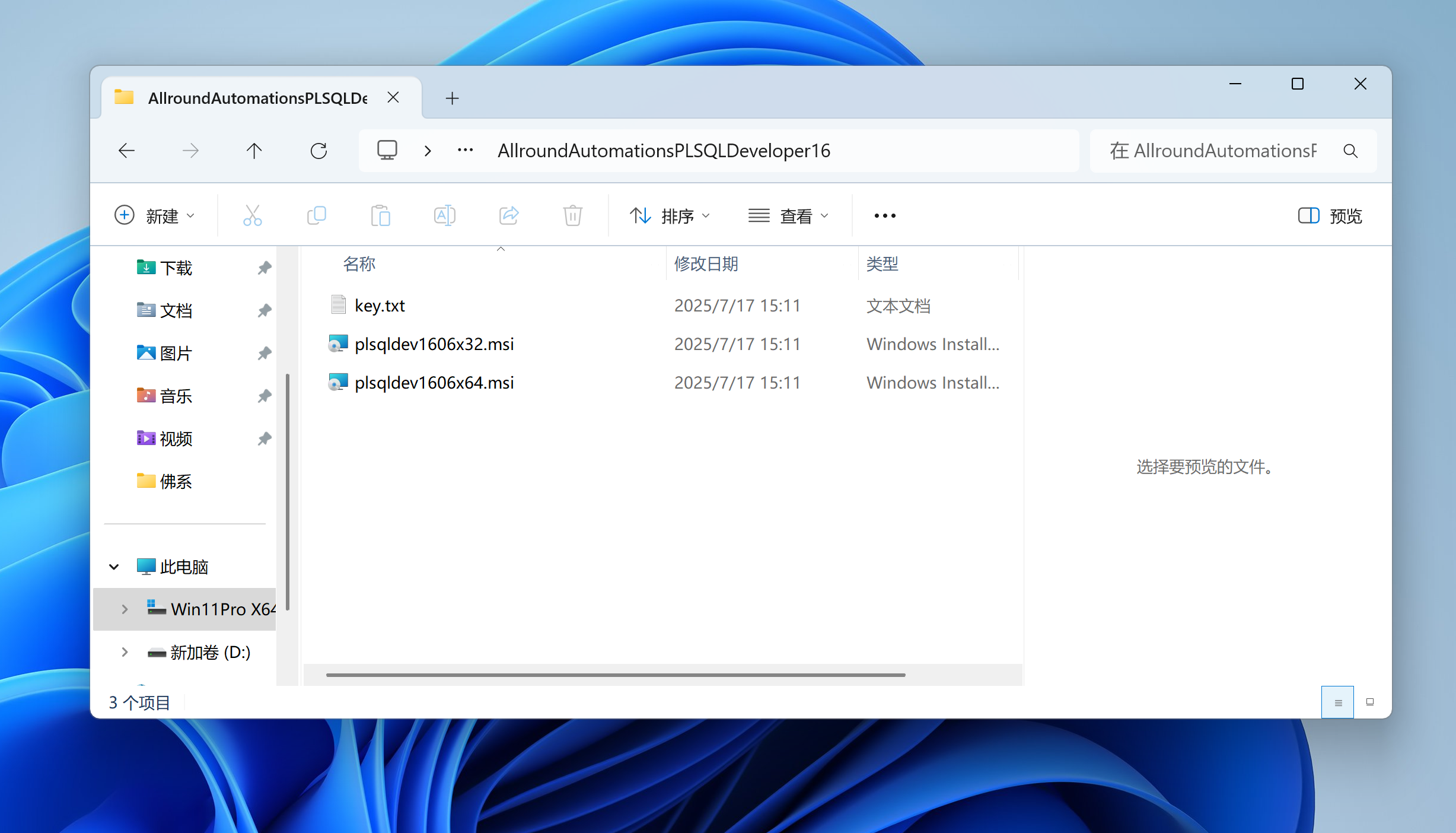Collapse the 此电脑 tree node

pyautogui.click(x=114, y=567)
